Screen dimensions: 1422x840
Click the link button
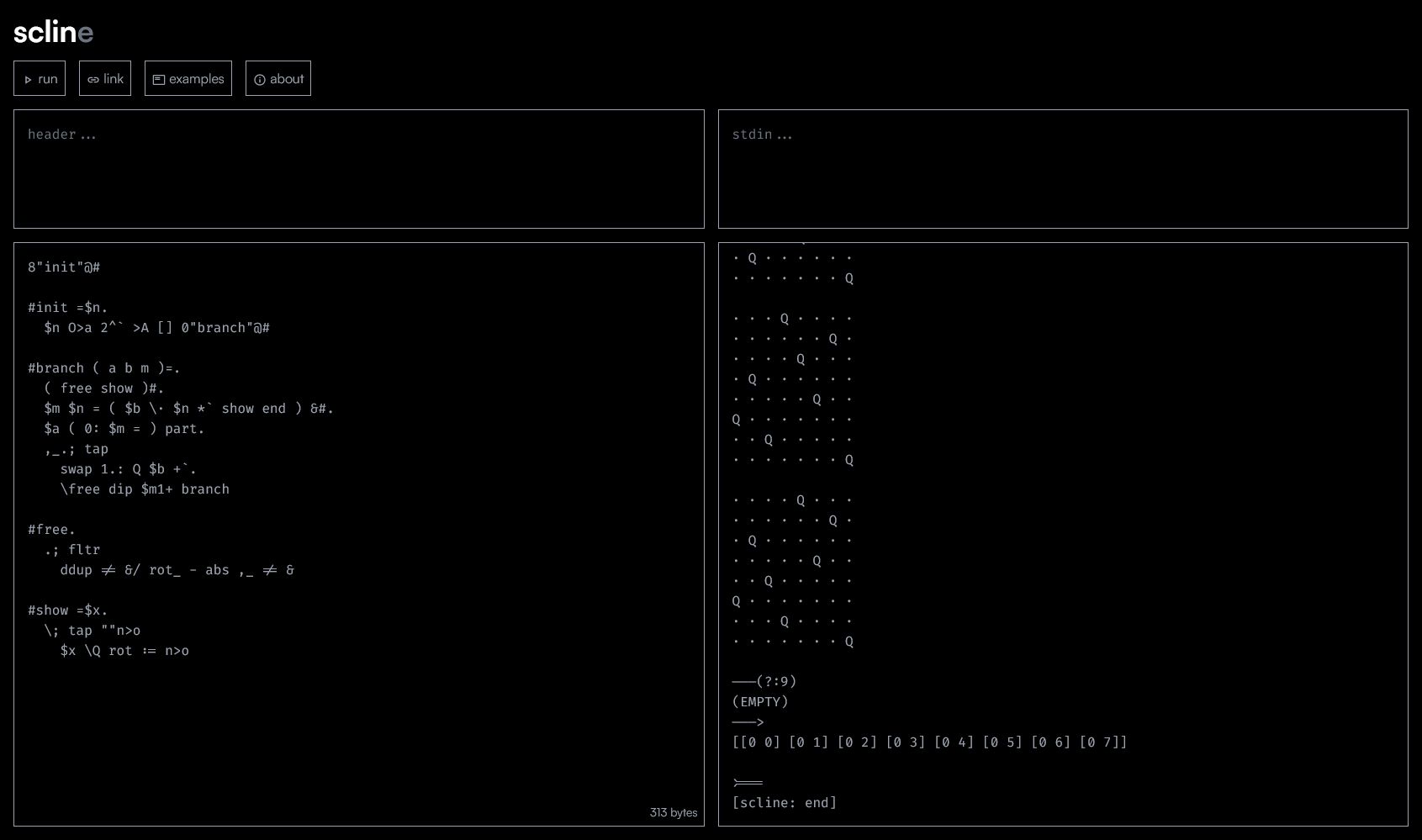point(105,78)
